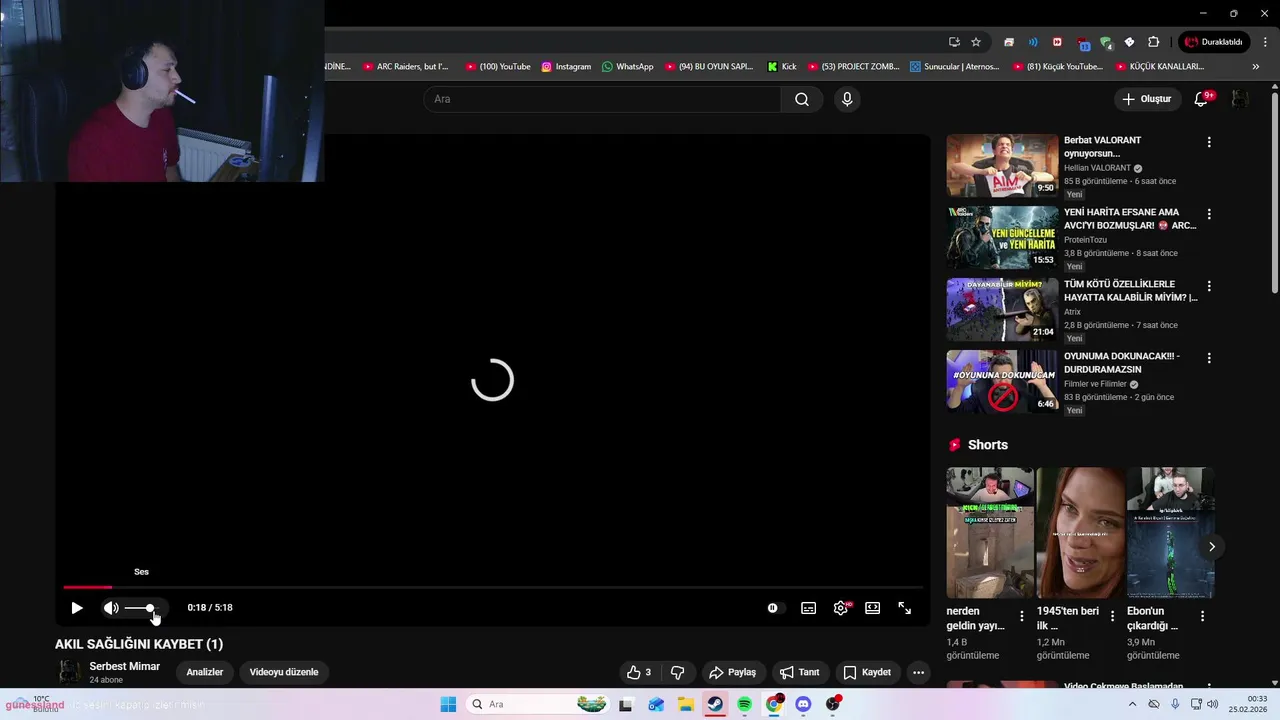The height and width of the screenshot is (720, 1280).
Task: Click the blue sound-wave extension icon
Action: pyautogui.click(x=1033, y=42)
